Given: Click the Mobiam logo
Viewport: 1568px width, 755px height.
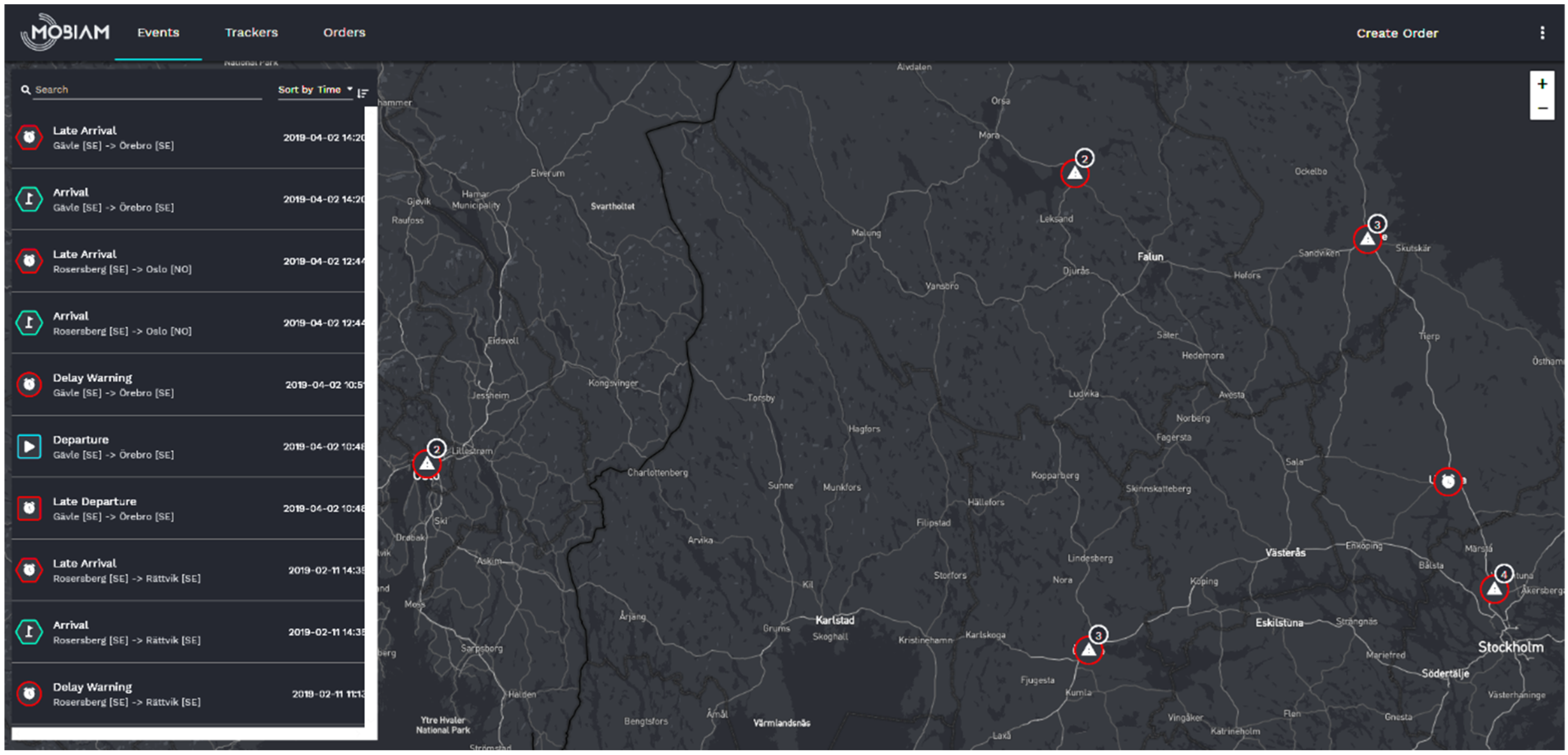Looking at the screenshot, I should click(x=65, y=32).
